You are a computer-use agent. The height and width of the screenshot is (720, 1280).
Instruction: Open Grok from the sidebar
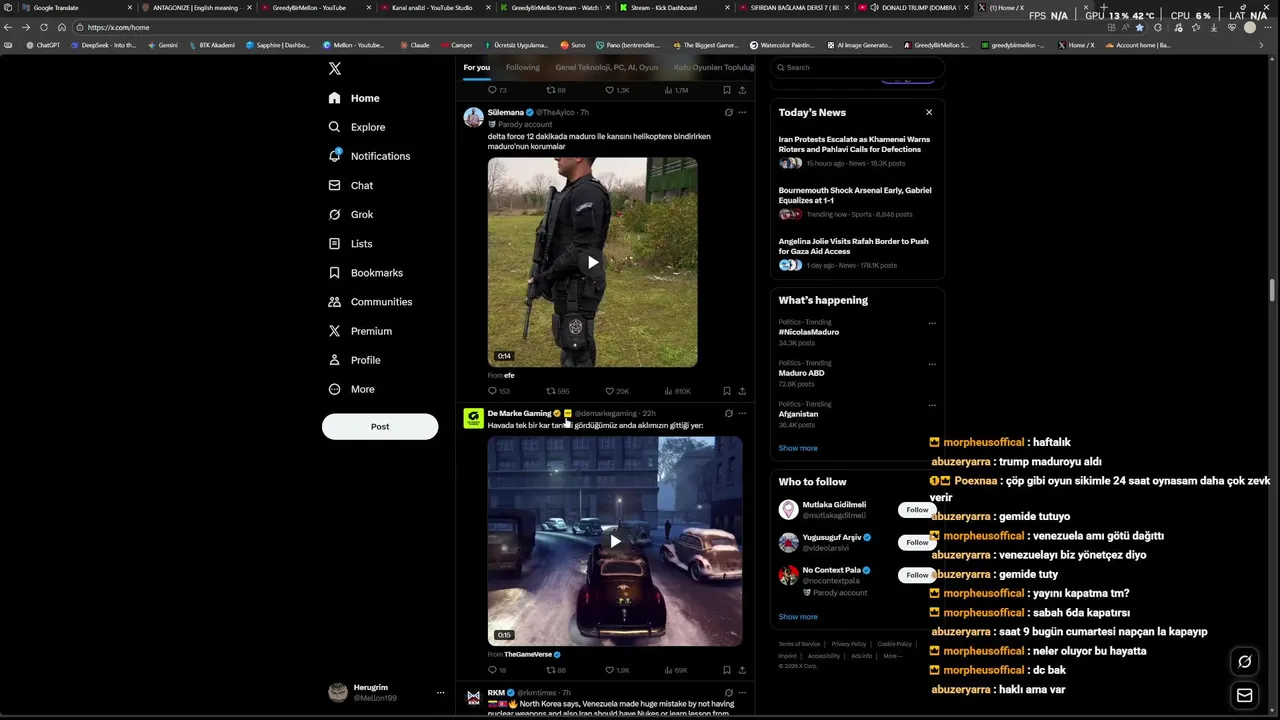[x=350, y=214]
